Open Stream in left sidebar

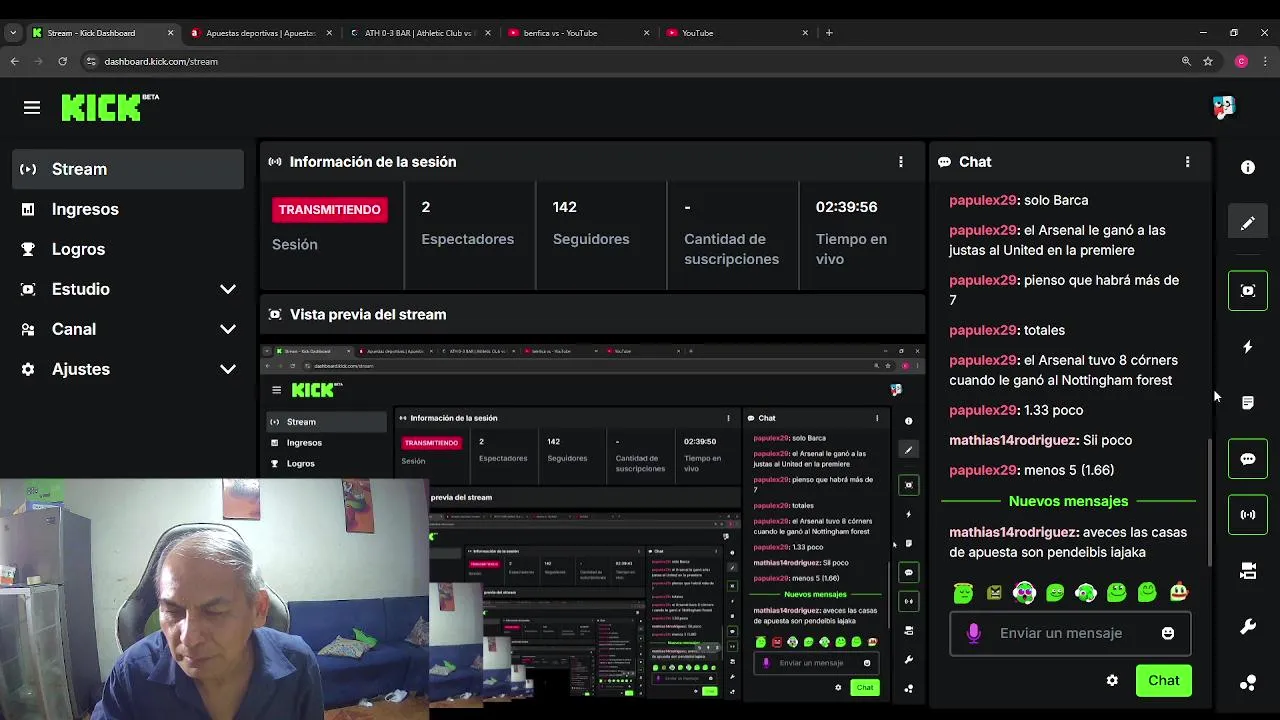click(129, 169)
